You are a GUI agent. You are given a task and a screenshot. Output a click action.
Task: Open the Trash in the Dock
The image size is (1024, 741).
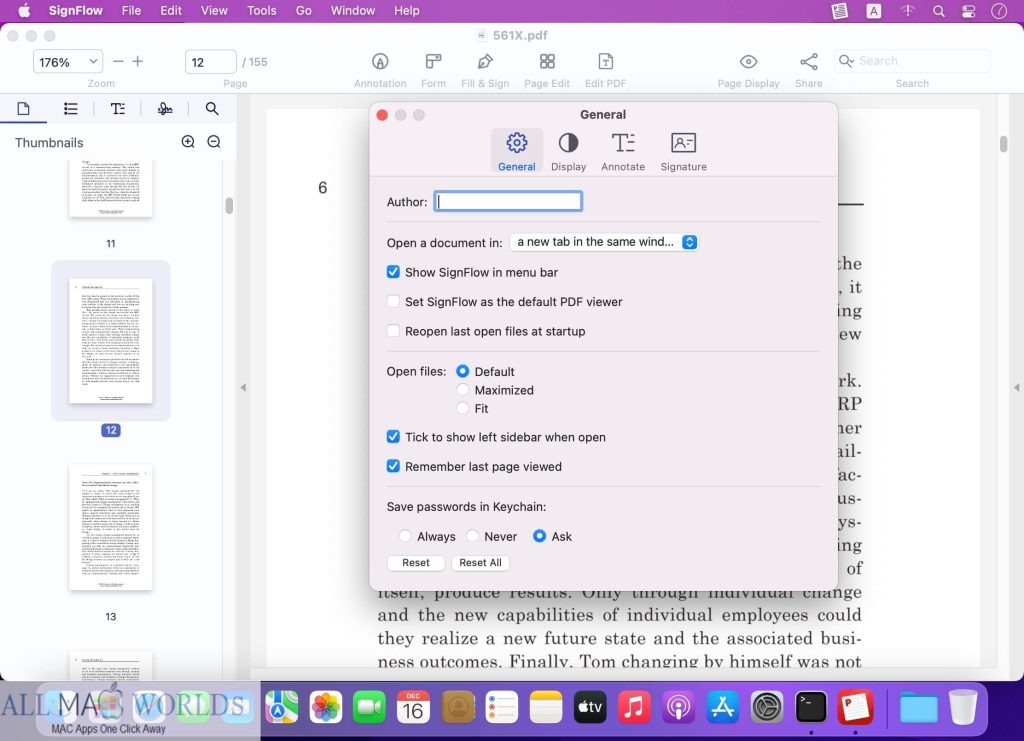(x=963, y=708)
